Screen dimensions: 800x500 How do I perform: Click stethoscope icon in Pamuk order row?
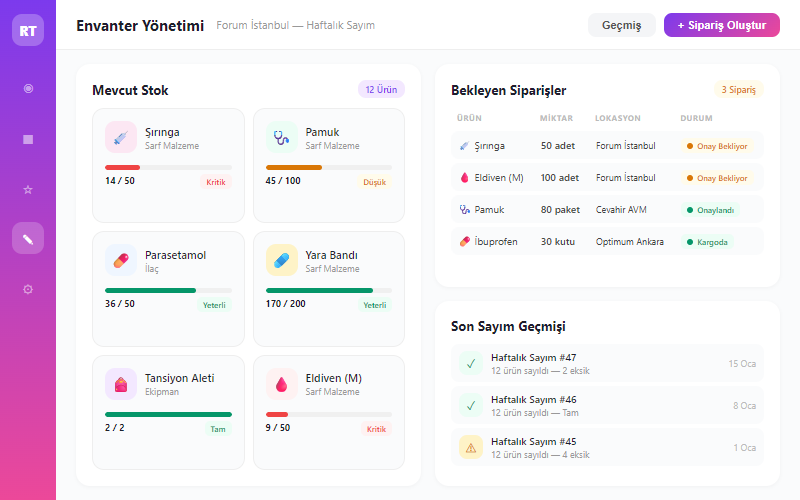464,210
